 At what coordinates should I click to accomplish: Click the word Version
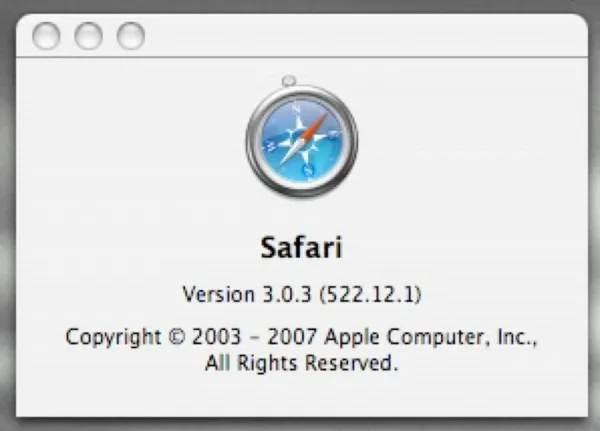(216, 295)
